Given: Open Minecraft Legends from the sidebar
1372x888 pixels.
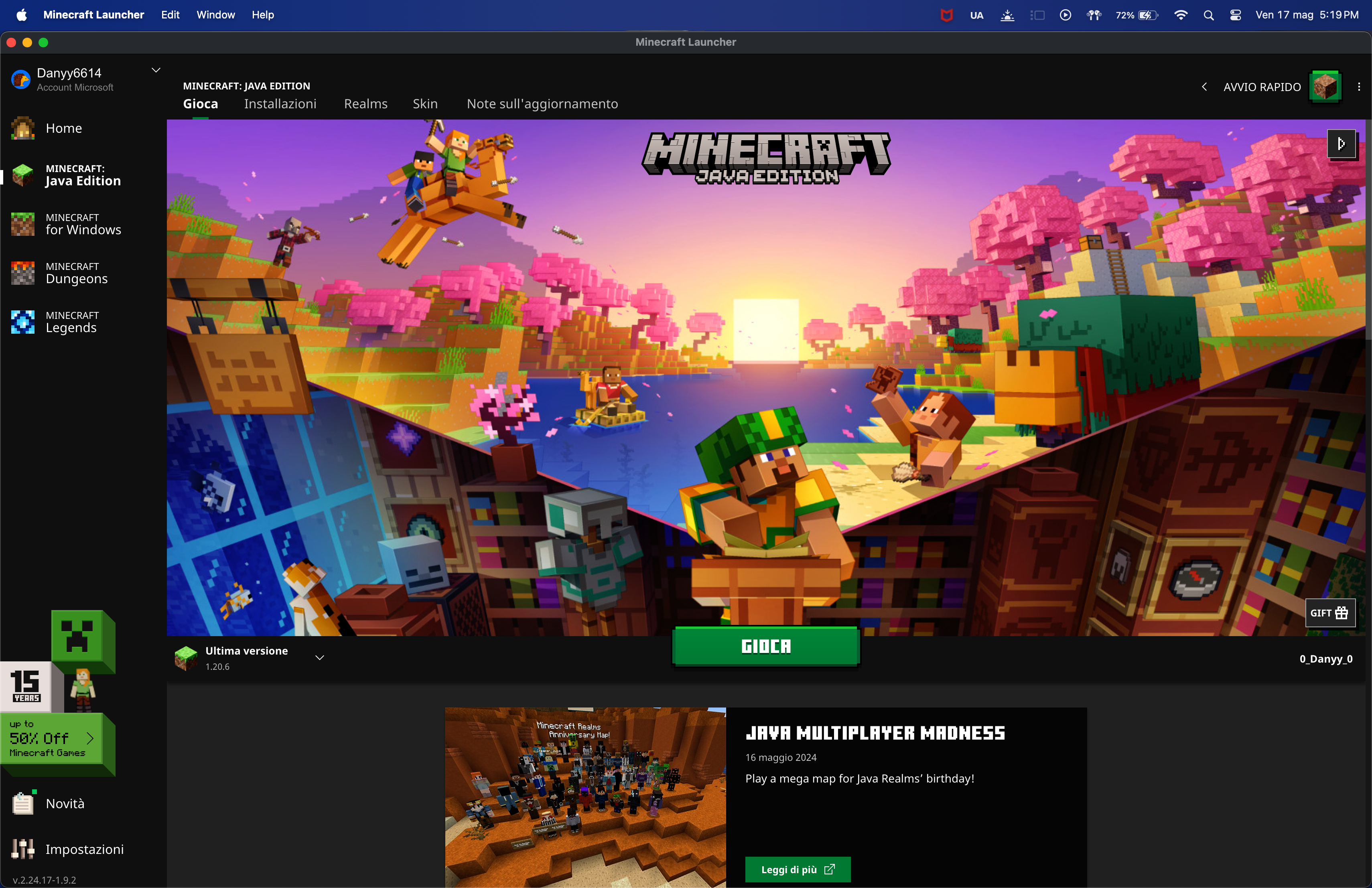Looking at the screenshot, I should 71,322.
